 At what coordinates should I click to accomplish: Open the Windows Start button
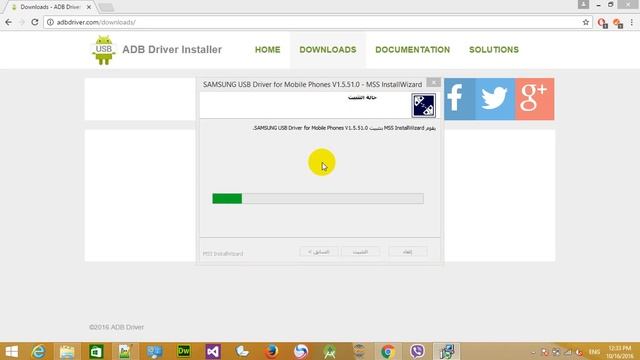click(11, 351)
